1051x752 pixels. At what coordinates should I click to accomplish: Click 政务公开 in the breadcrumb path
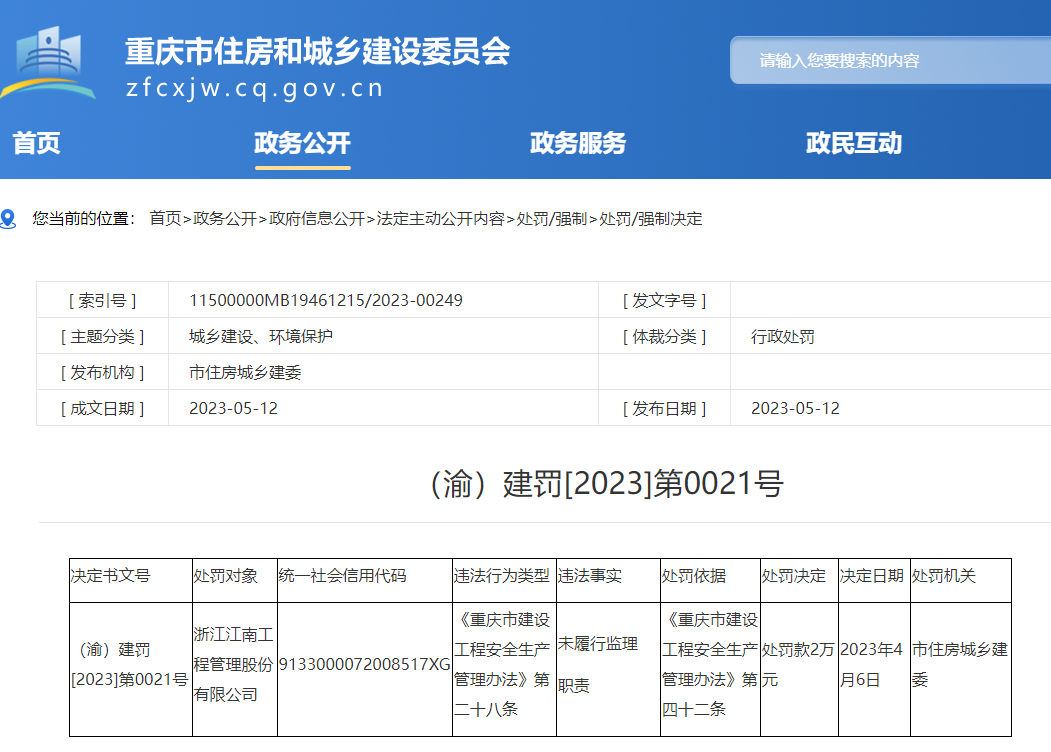tap(225, 219)
